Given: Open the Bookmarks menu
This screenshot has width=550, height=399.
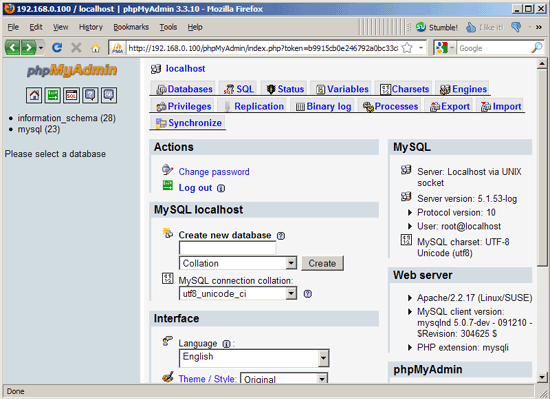Looking at the screenshot, I should coord(131,27).
